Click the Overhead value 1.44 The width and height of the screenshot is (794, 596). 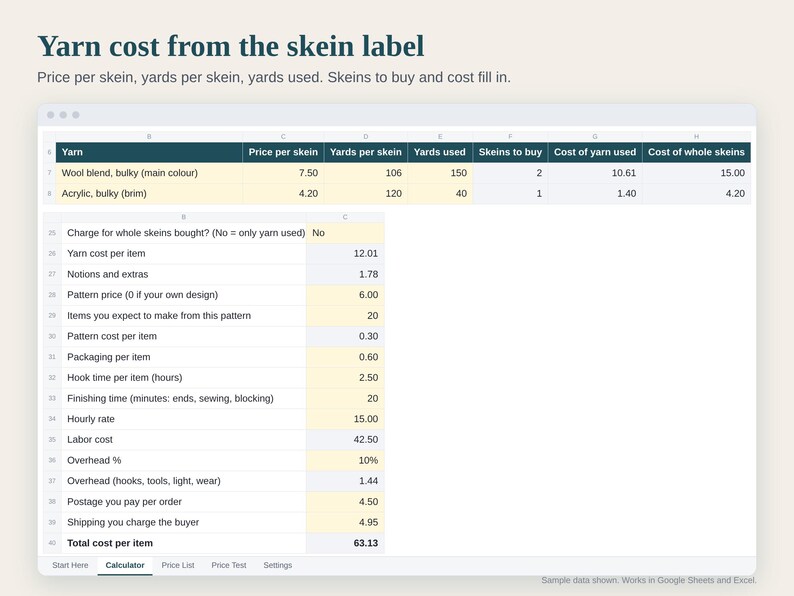pyautogui.click(x=345, y=481)
